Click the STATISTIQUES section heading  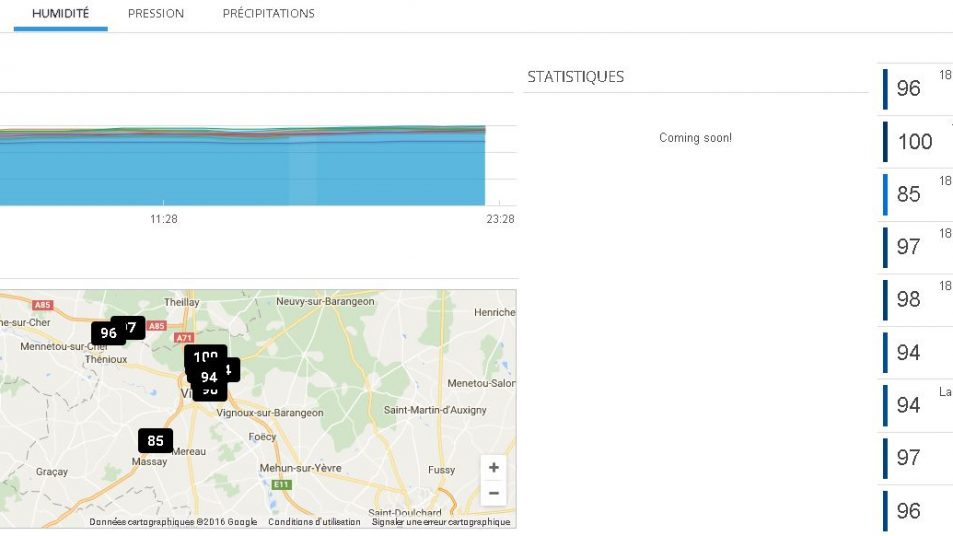(575, 77)
